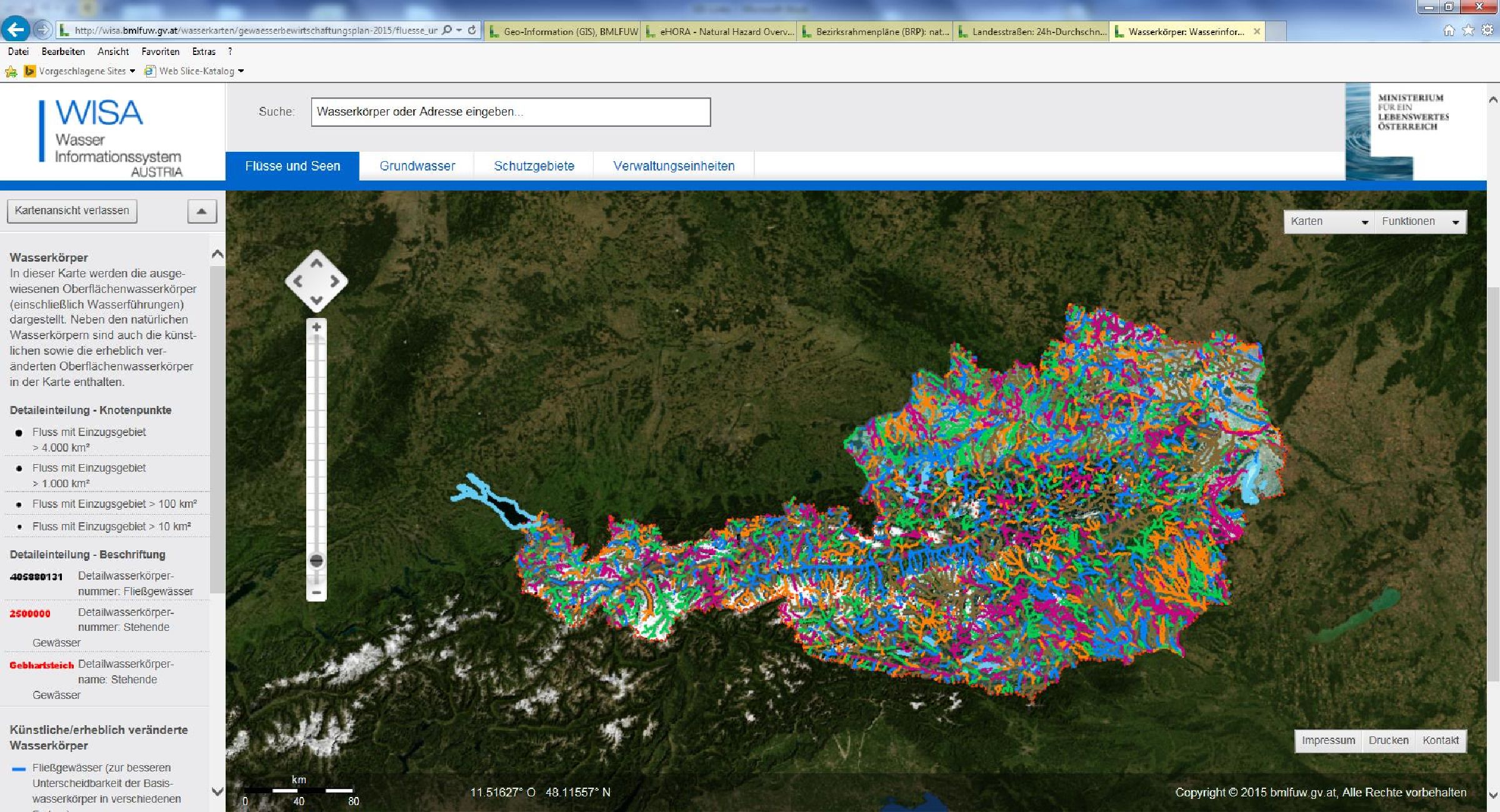Click the Wasserkörper search input field

point(510,112)
